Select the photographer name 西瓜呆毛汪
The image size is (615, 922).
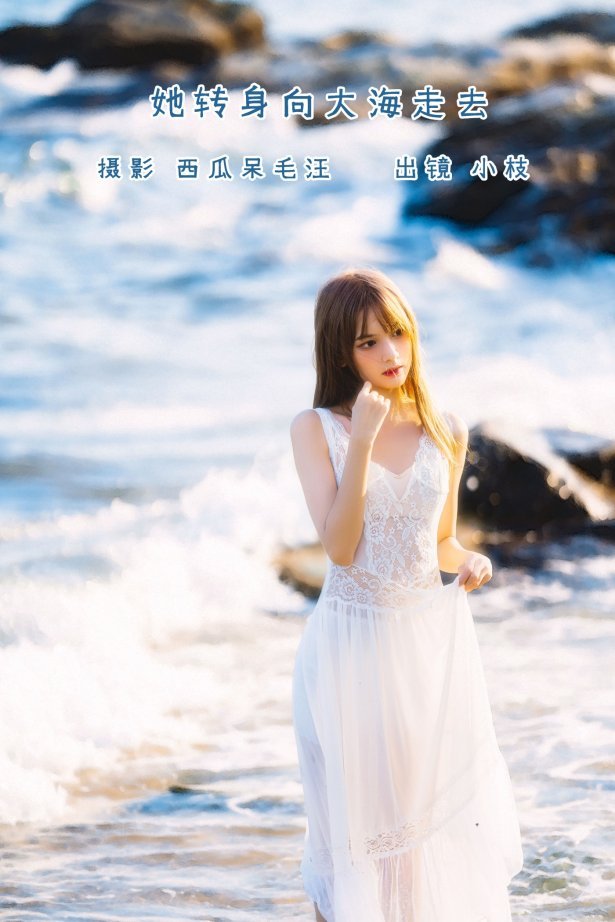point(253,168)
